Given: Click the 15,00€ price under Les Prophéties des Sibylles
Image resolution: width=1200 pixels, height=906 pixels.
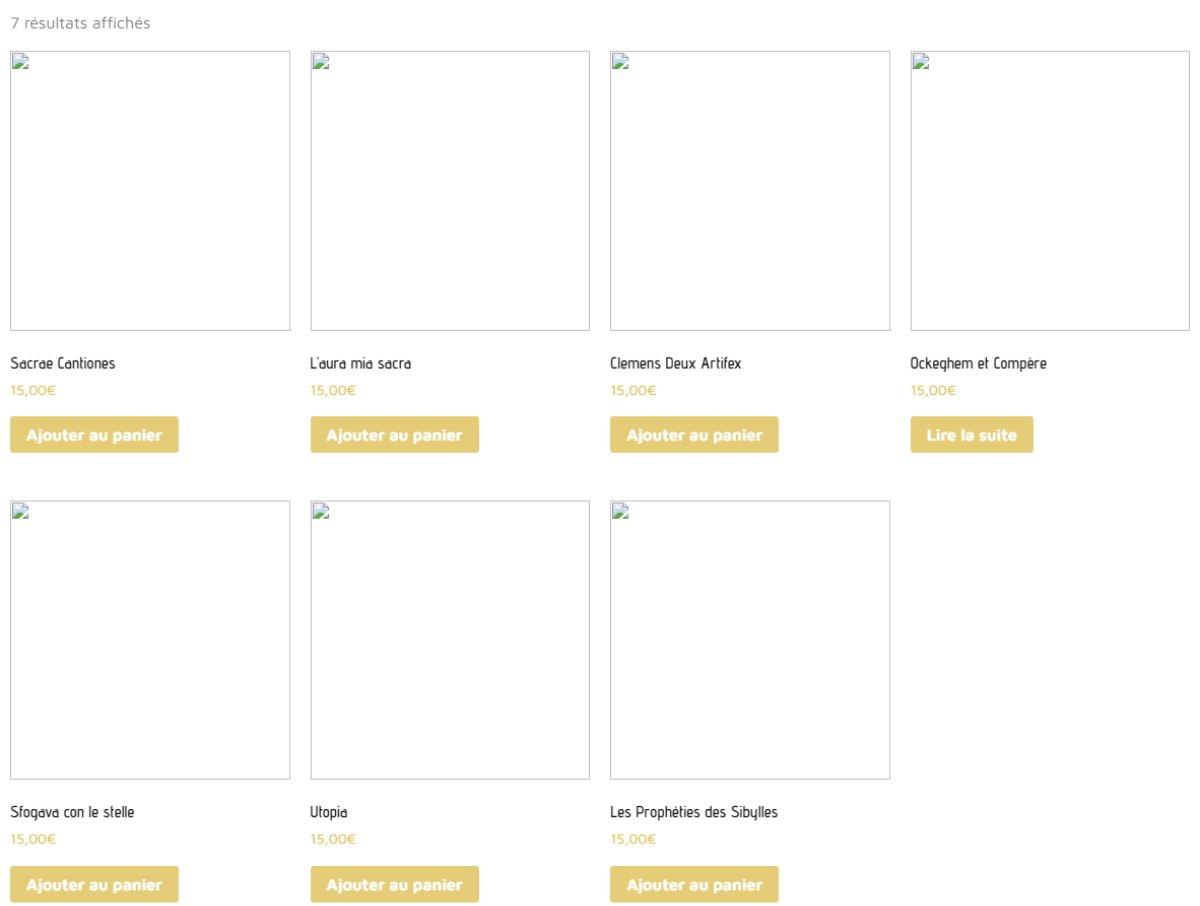Looking at the screenshot, I should (633, 839).
